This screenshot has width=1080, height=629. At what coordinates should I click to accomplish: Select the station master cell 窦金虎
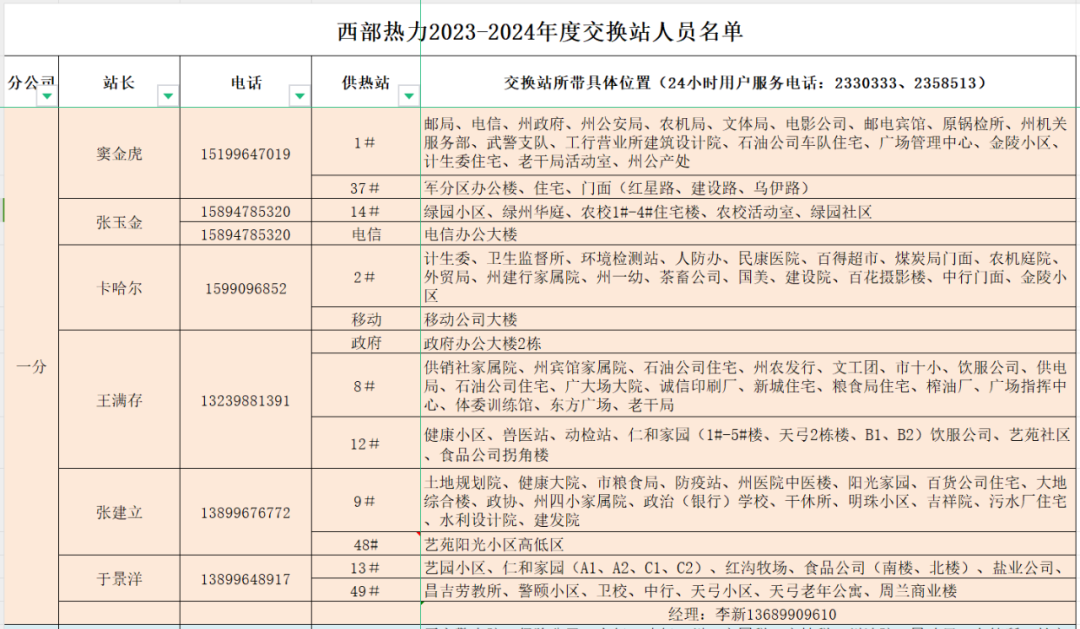pyautogui.click(x=119, y=154)
